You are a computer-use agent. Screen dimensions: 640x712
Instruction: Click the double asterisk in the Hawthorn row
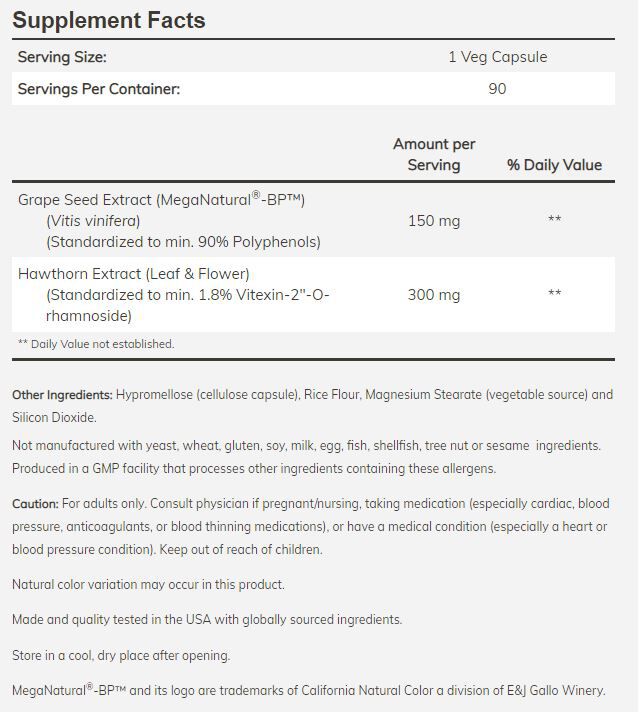(x=554, y=295)
